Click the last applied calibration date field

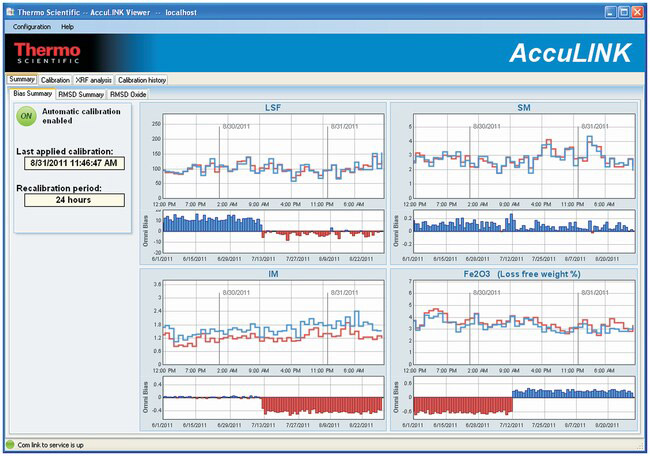73,163
